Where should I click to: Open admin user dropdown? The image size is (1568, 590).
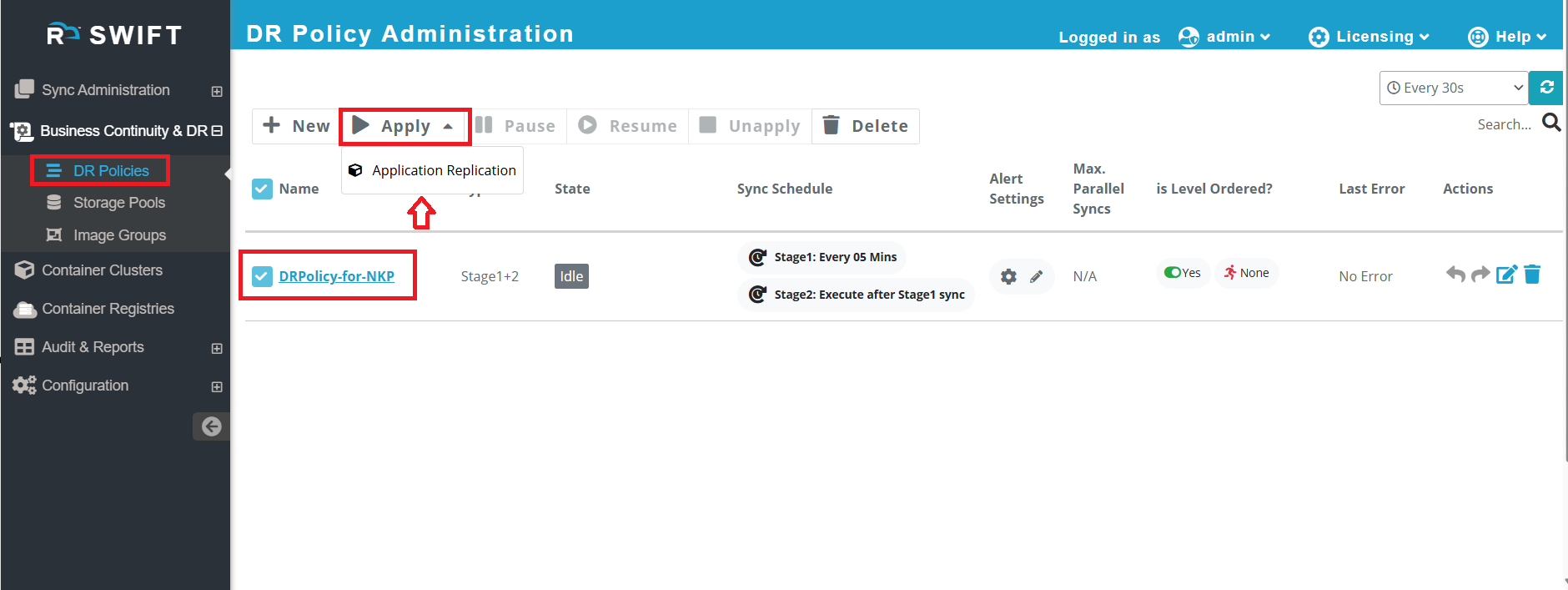pos(1239,37)
